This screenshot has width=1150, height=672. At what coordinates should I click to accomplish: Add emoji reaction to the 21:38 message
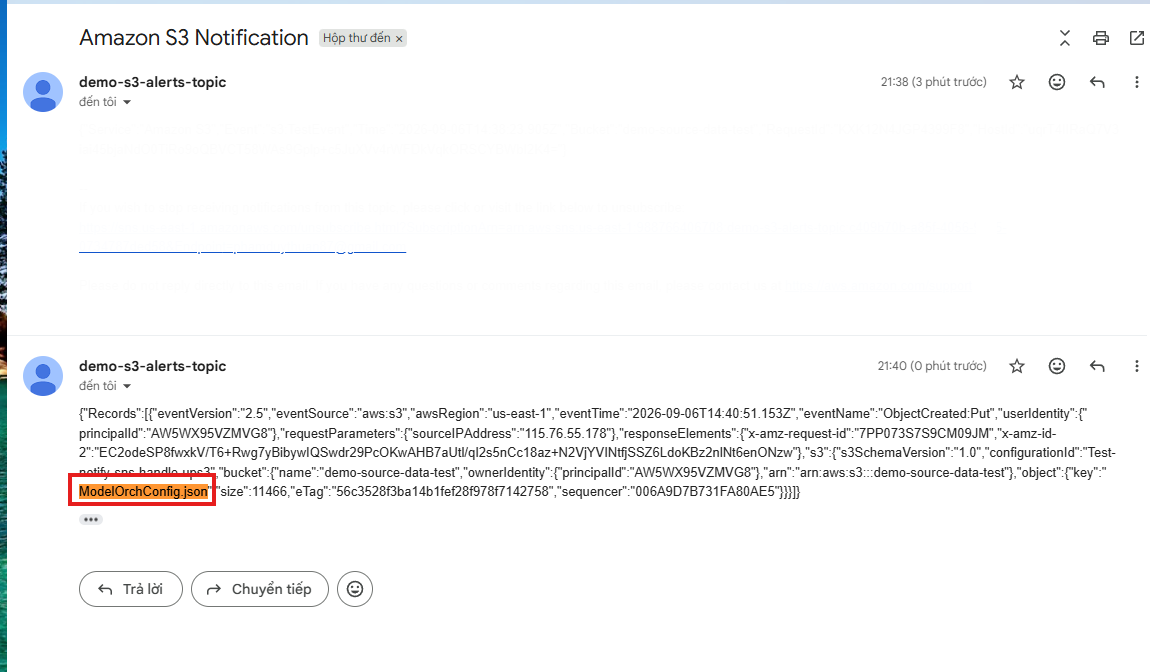(1057, 82)
